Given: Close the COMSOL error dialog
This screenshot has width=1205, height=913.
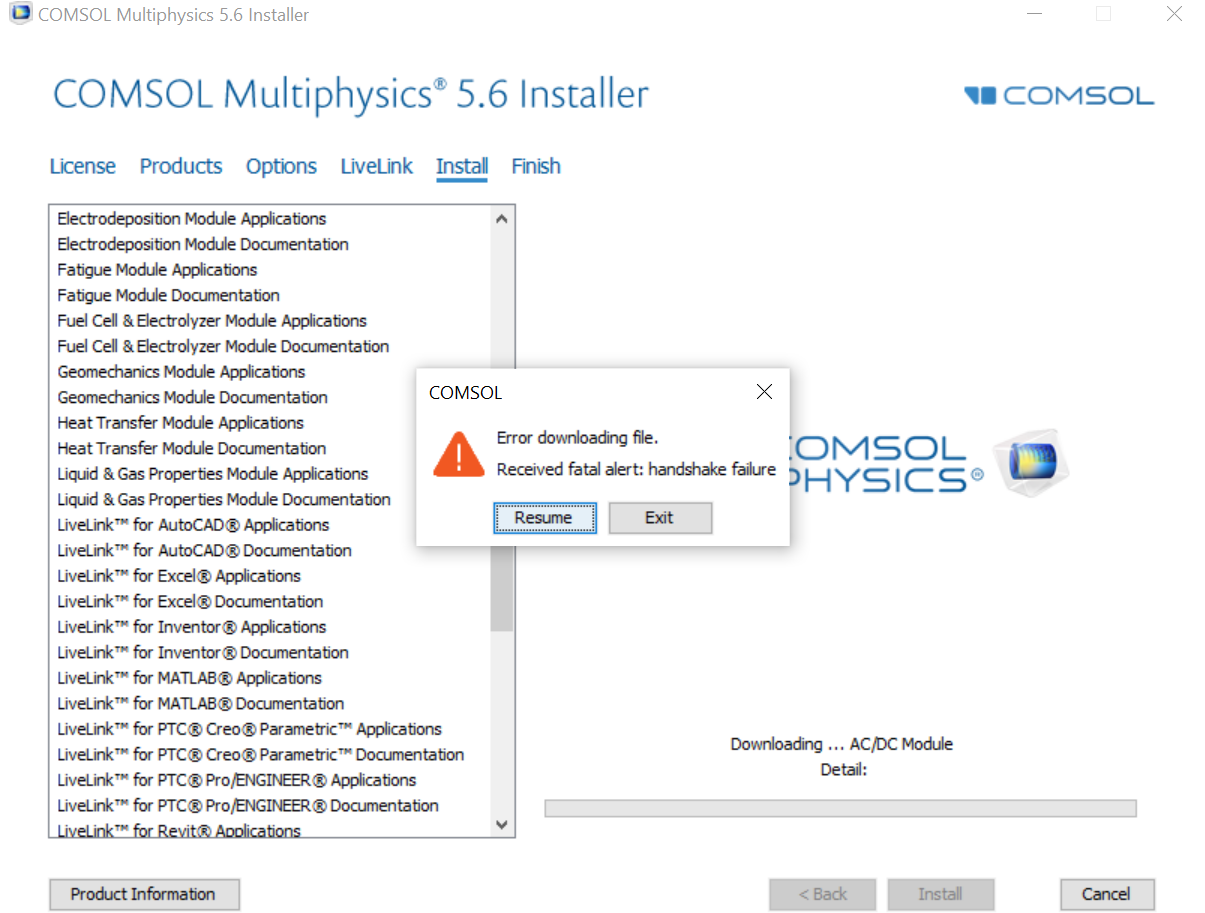Looking at the screenshot, I should pos(764,392).
